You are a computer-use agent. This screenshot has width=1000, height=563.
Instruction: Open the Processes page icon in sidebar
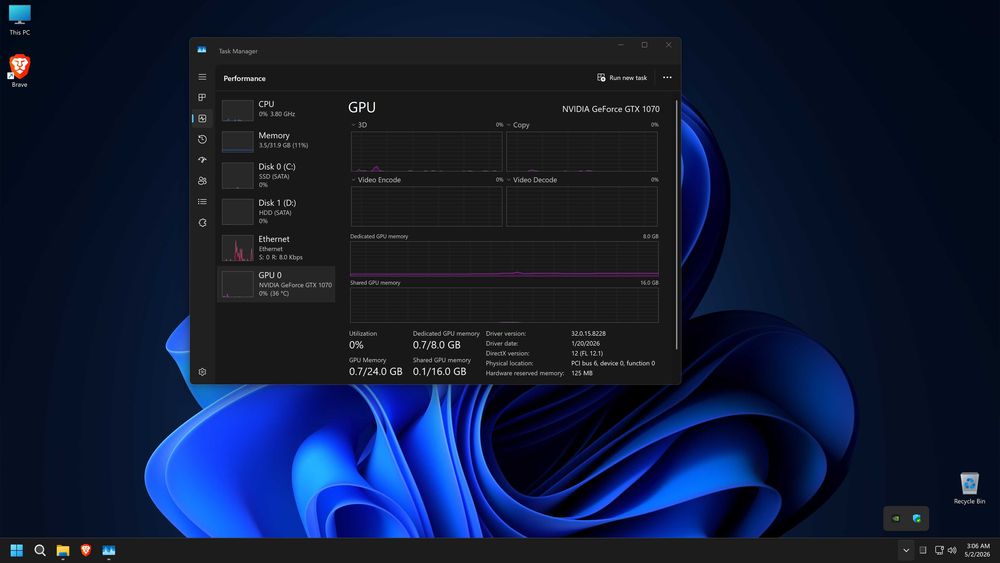tap(202, 98)
